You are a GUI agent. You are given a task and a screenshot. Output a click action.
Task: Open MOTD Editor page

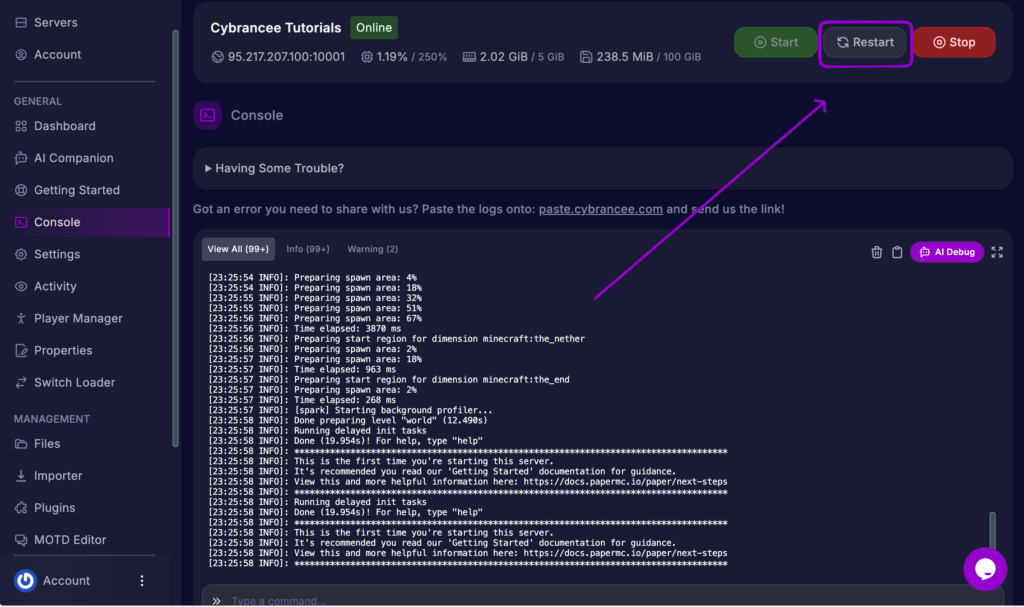[70, 540]
